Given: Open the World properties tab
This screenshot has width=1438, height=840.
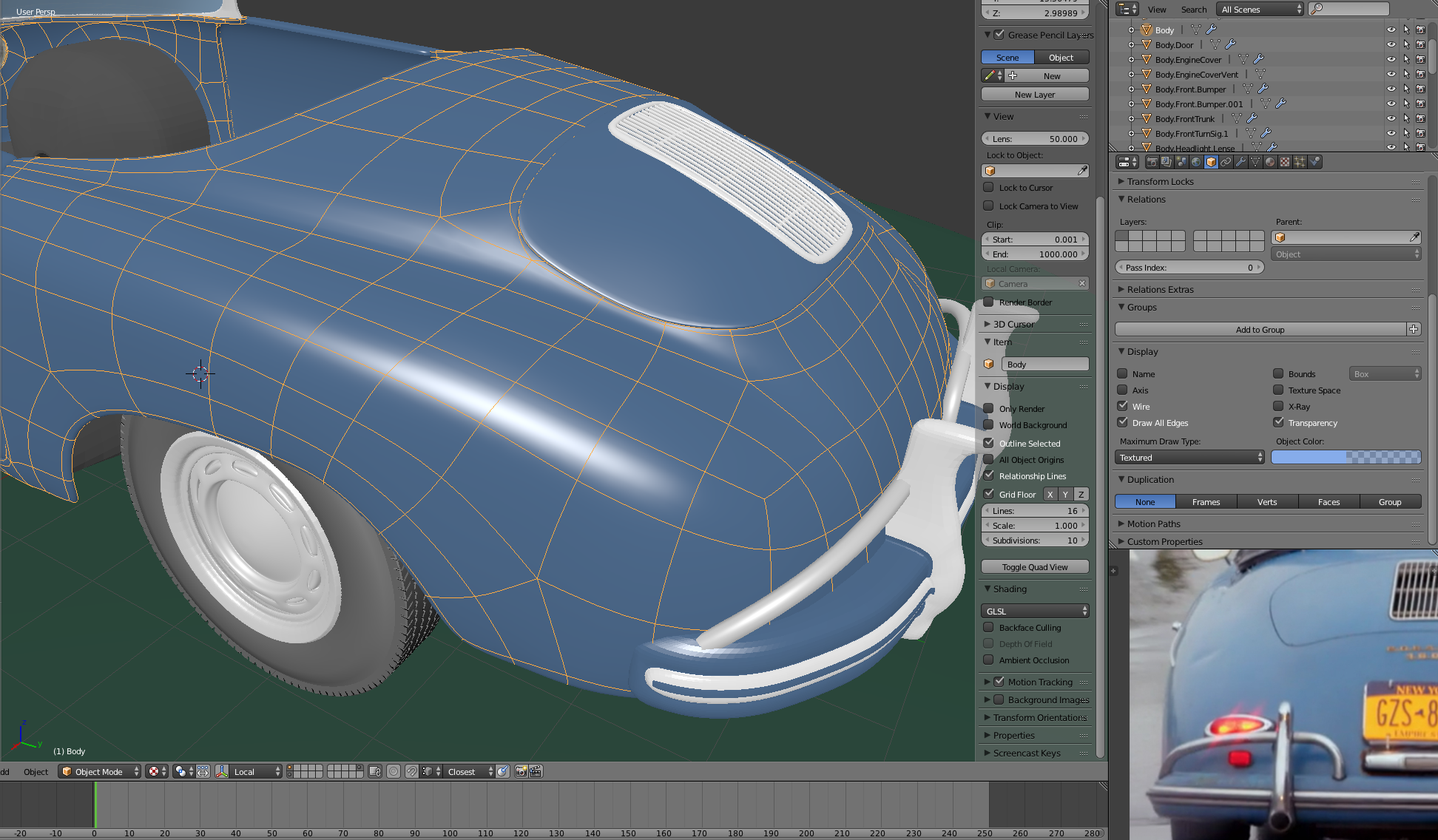Looking at the screenshot, I should pos(1196,162).
